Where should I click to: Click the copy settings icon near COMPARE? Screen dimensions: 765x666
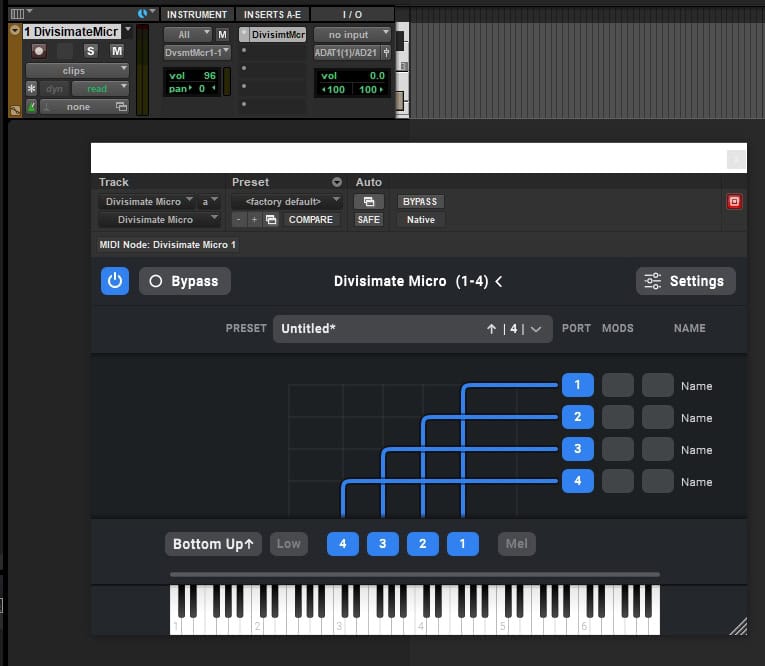click(271, 220)
